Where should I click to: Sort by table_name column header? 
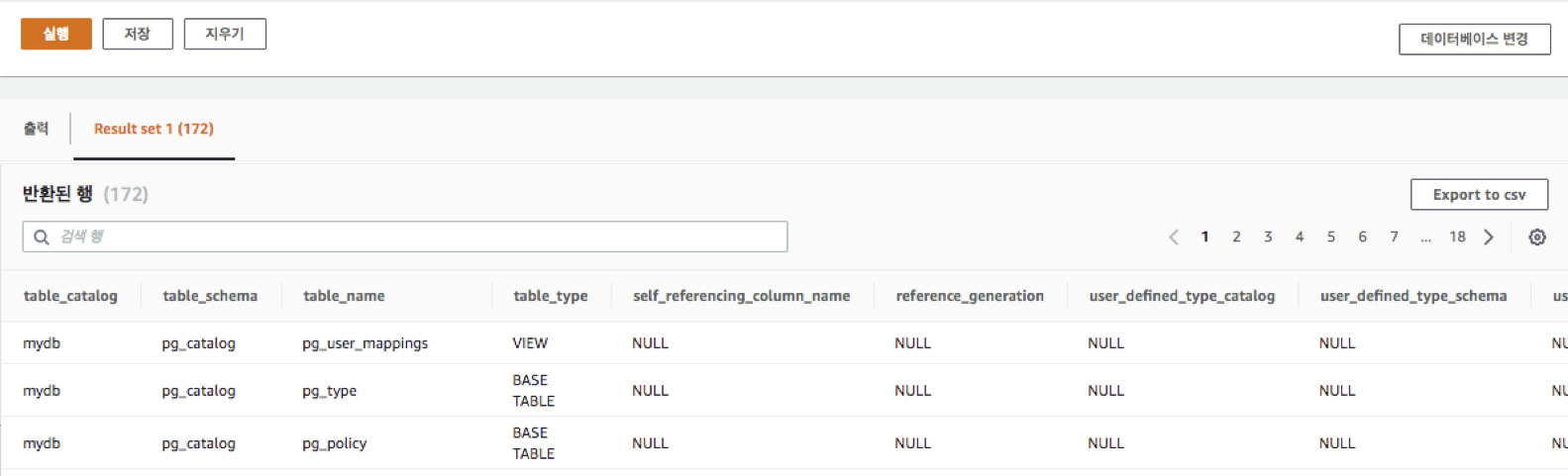(344, 296)
